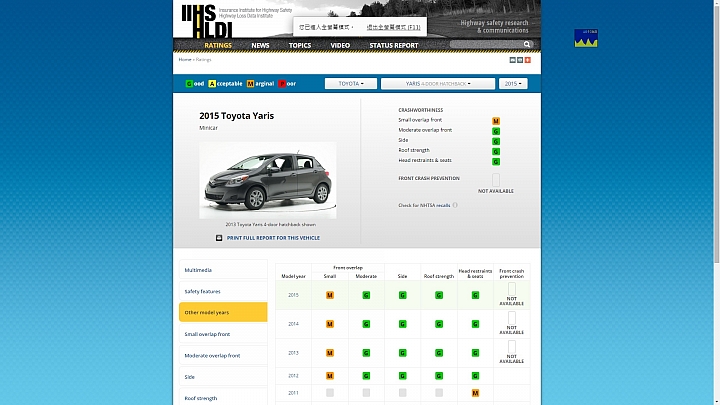Select the Moderate overlap front sidebar tab
Image resolution: width=720 pixels, height=405 pixels.
(x=223, y=355)
